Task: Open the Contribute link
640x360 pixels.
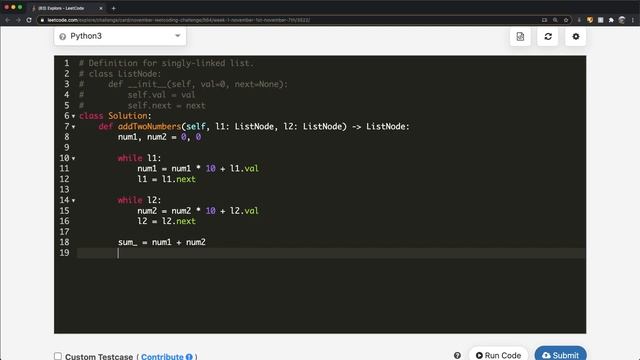Action: pyautogui.click(x=162, y=356)
